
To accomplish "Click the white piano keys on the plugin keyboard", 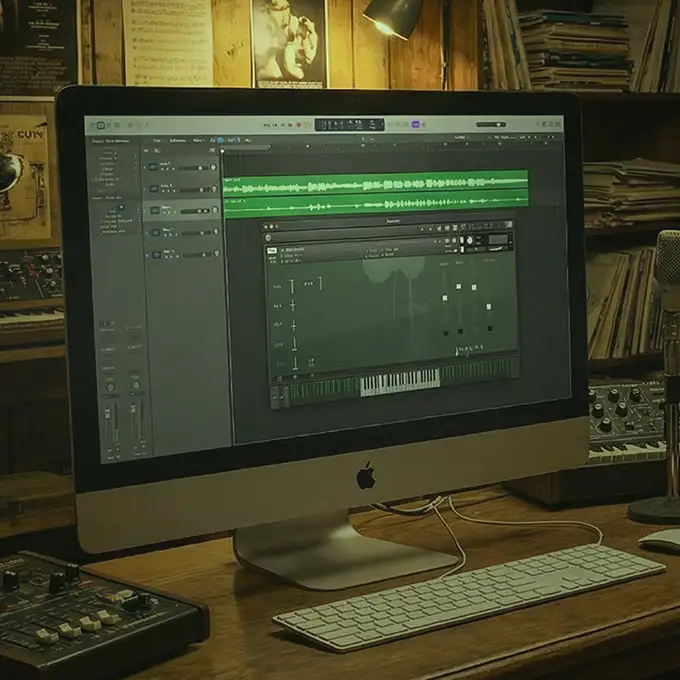I will coord(398,381).
